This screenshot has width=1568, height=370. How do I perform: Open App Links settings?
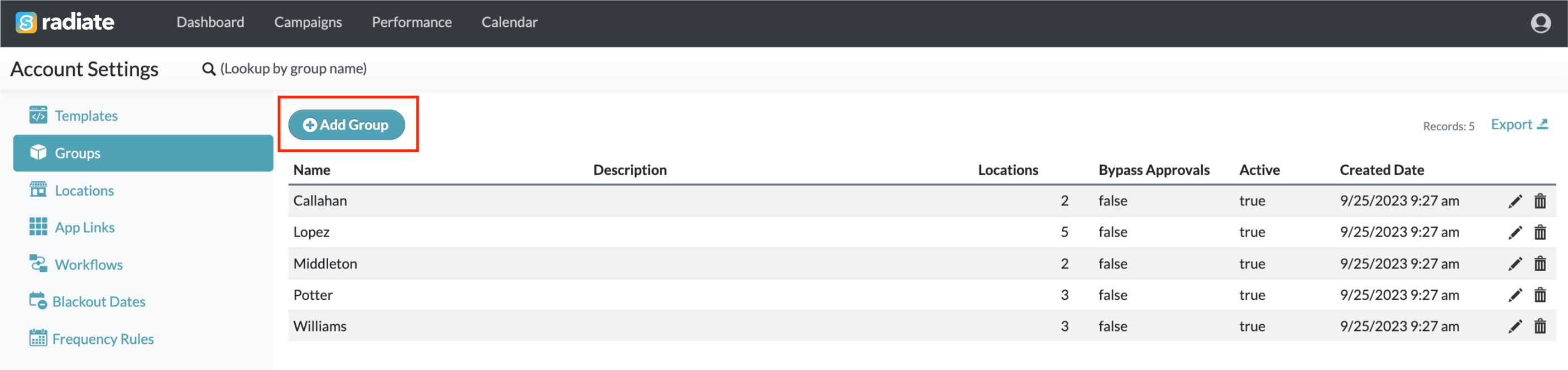85,228
